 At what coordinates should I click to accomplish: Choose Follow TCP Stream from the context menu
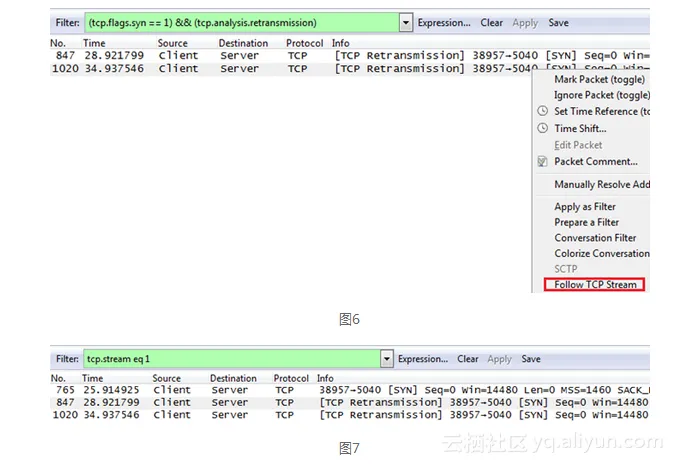coord(595,285)
